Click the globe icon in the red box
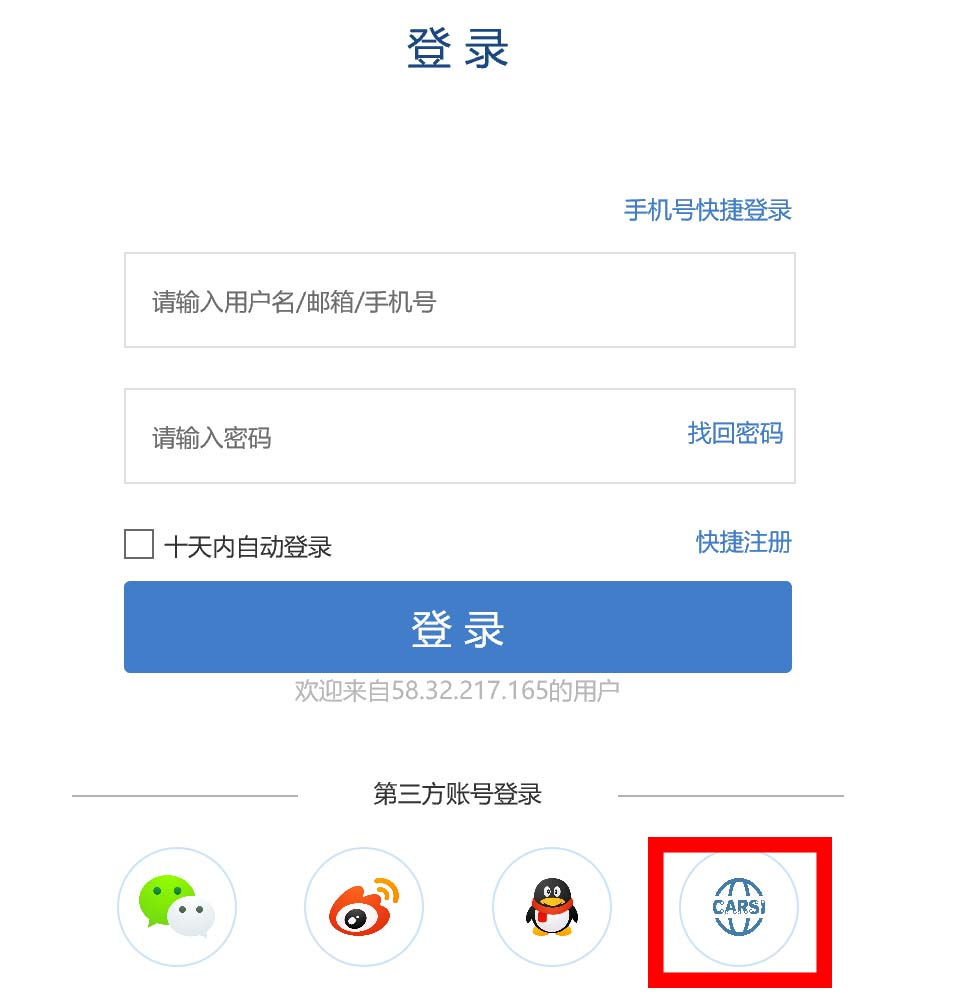Image resolution: width=972 pixels, height=1002 pixels. (x=739, y=906)
